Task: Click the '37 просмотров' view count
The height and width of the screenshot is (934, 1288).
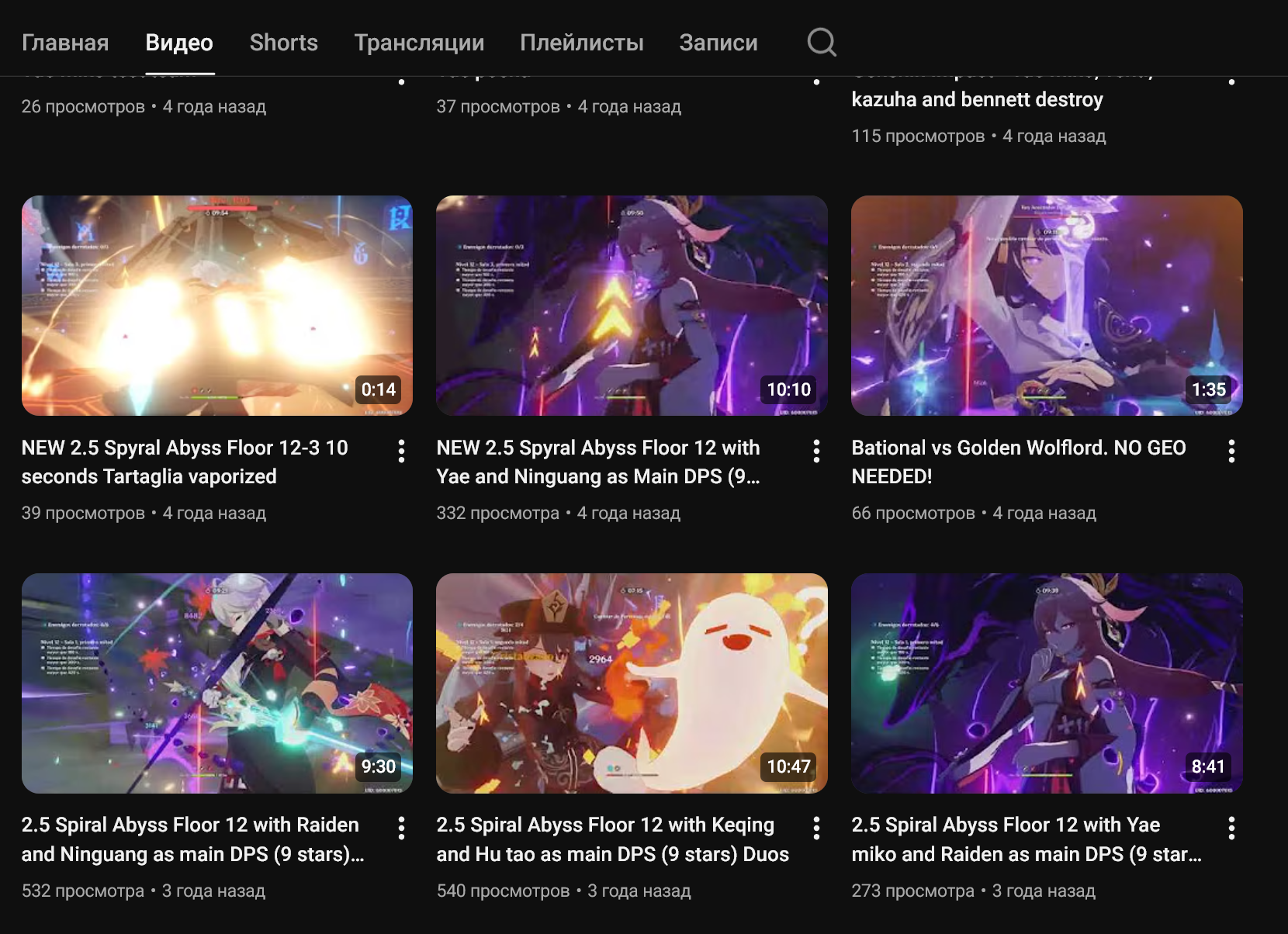Action: click(x=498, y=106)
